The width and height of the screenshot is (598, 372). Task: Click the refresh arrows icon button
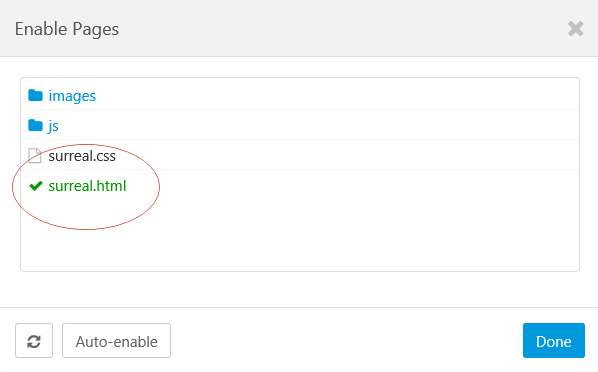pos(34,341)
